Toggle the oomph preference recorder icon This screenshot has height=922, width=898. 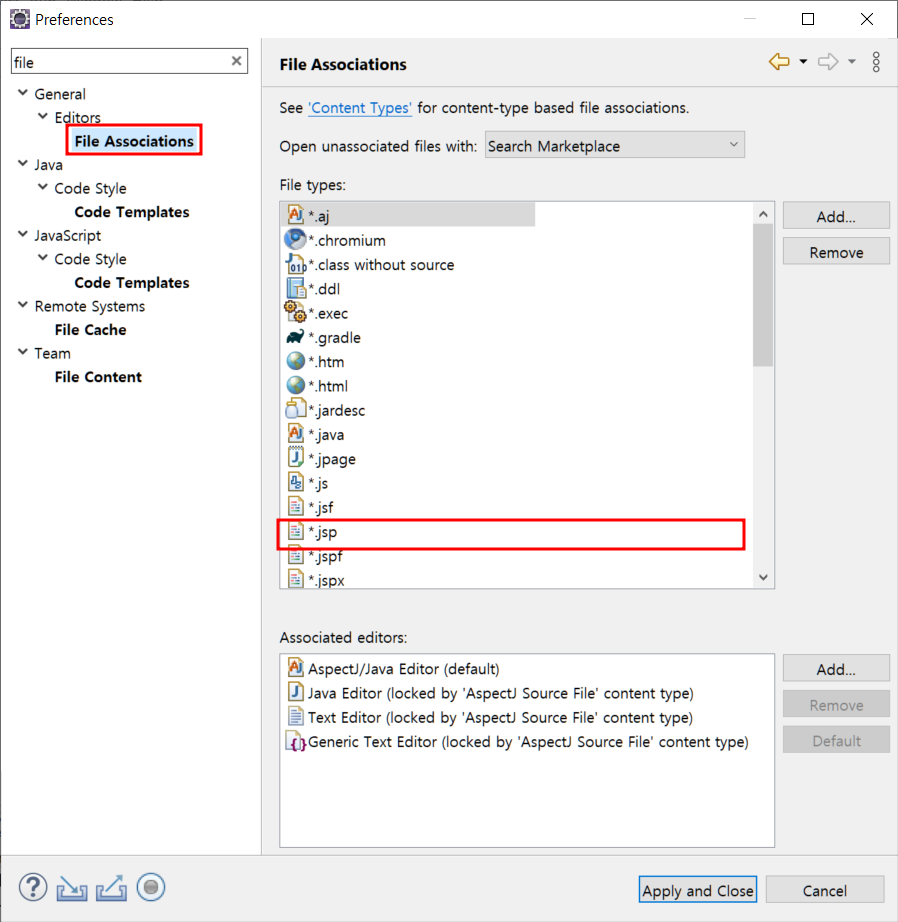pyautogui.click(x=151, y=887)
